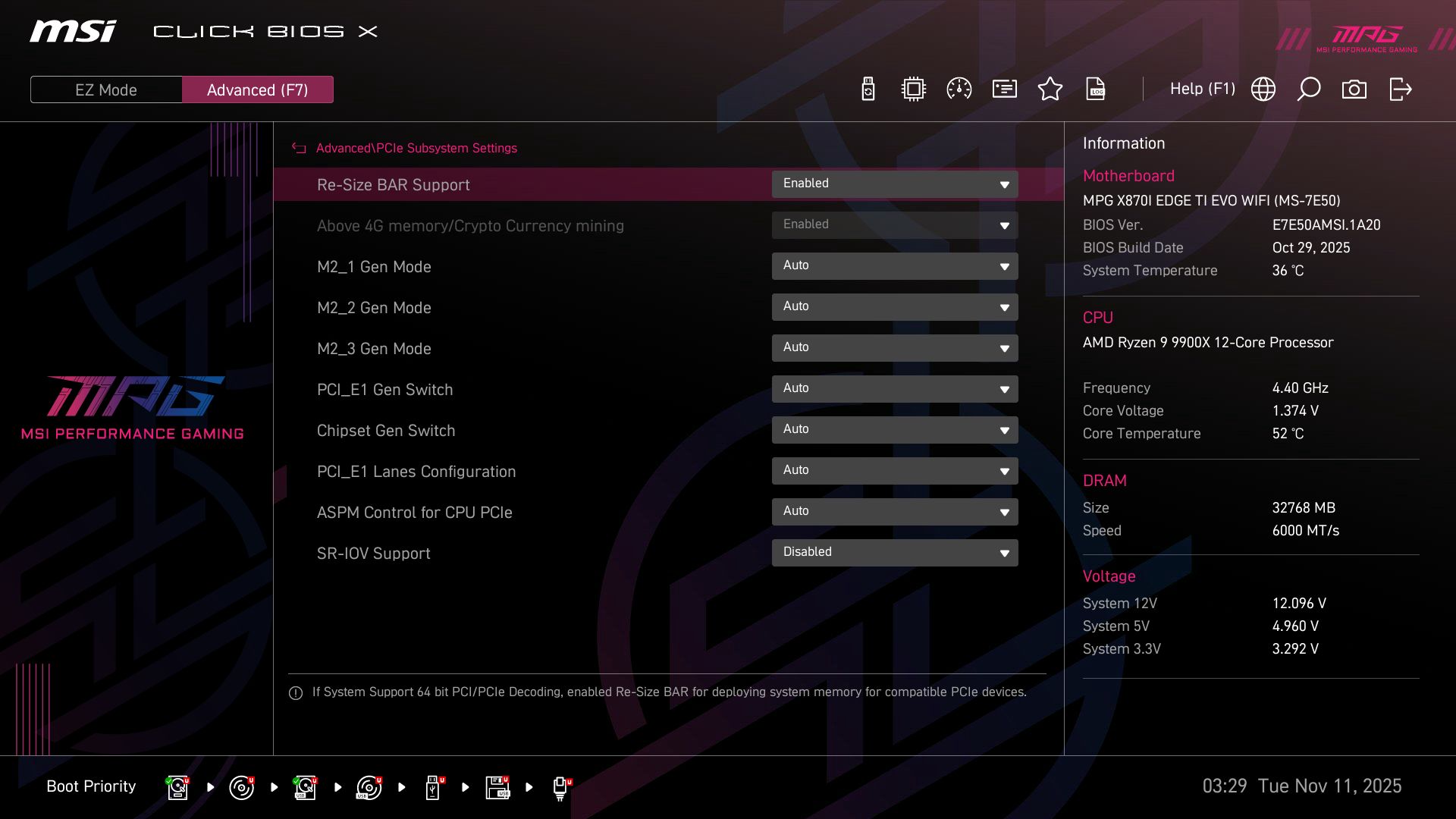Change ASPM Control for CPU PCIe setting
The height and width of the screenshot is (819, 1456).
click(895, 511)
